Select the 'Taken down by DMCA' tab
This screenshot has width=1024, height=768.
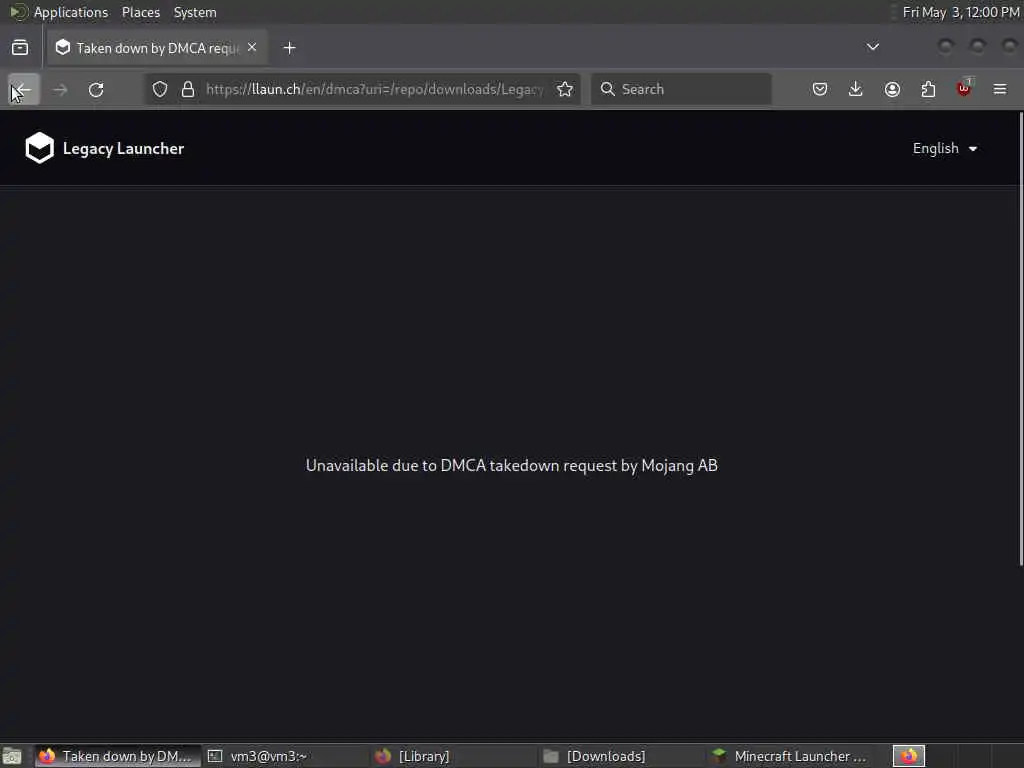pyautogui.click(x=157, y=48)
